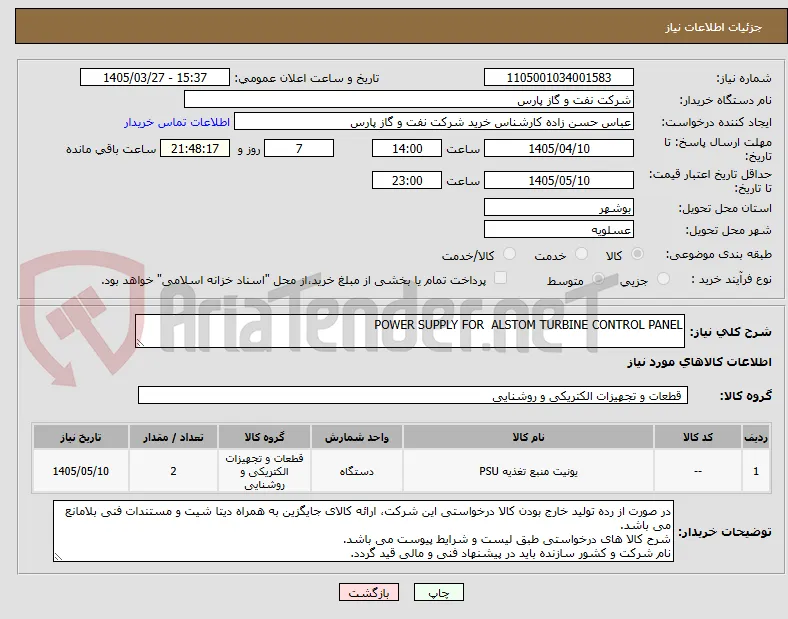
Task: Click row number 1 cell
Action: click(756, 471)
